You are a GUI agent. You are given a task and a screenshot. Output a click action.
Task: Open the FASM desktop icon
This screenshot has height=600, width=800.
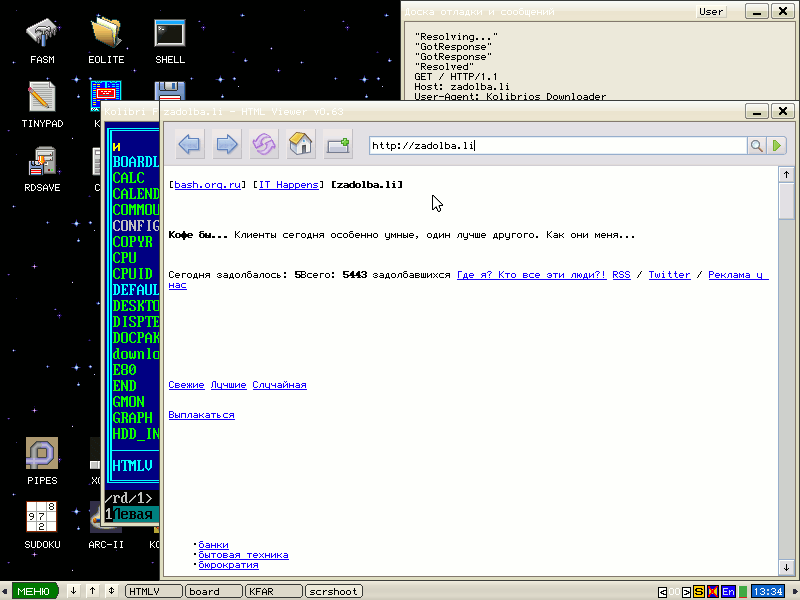point(42,40)
